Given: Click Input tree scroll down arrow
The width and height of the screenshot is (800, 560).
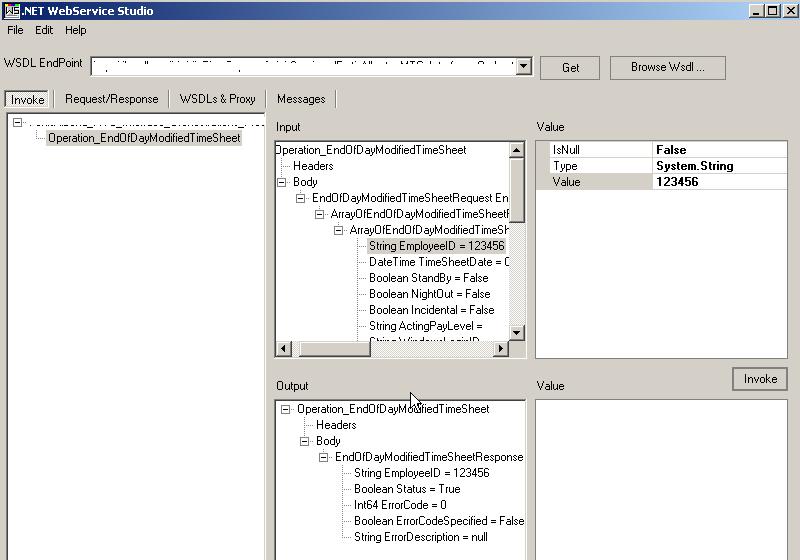Looking at the screenshot, I should tap(516, 333).
